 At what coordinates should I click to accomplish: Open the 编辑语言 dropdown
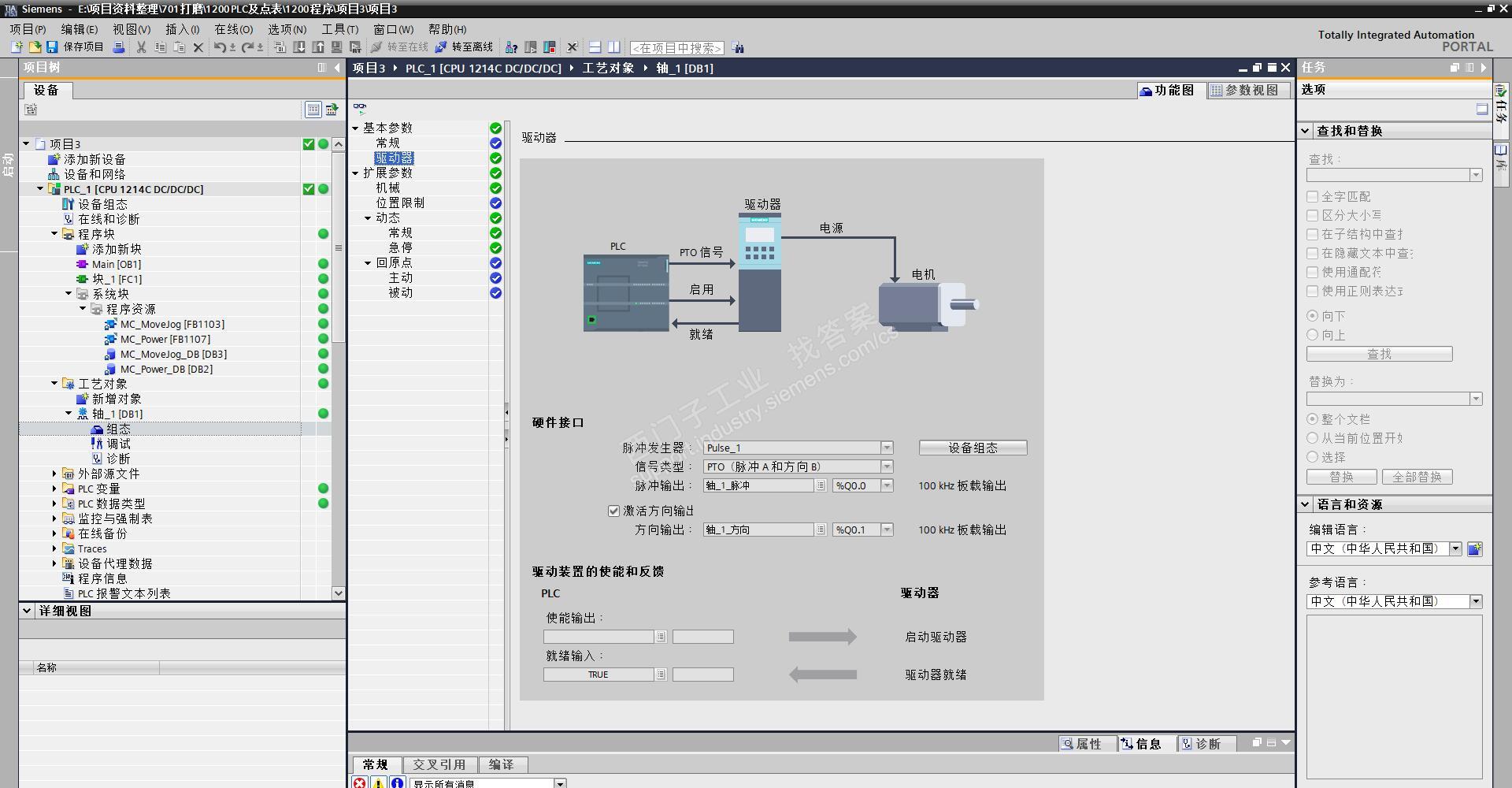click(1455, 548)
